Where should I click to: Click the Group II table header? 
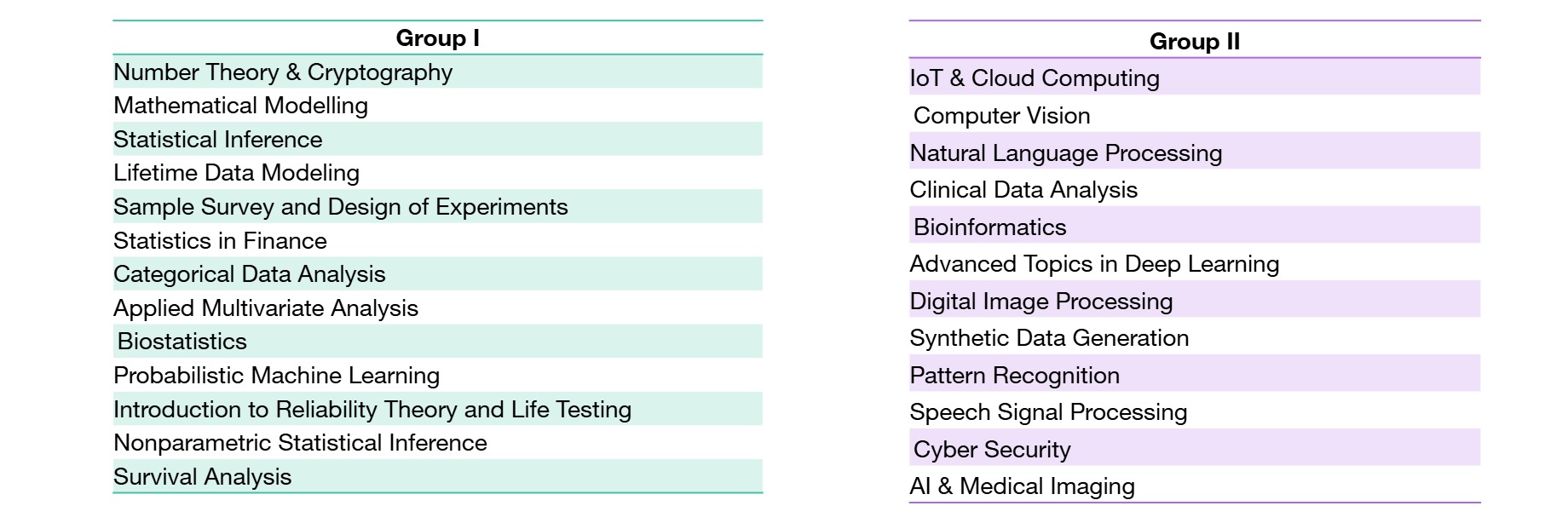click(x=1194, y=42)
